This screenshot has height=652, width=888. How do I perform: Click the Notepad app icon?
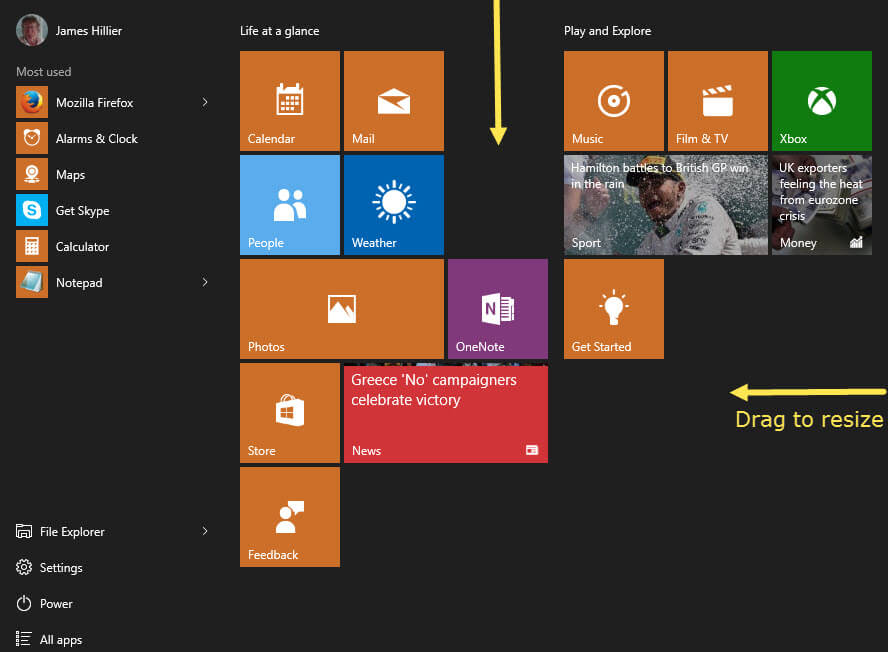32,282
